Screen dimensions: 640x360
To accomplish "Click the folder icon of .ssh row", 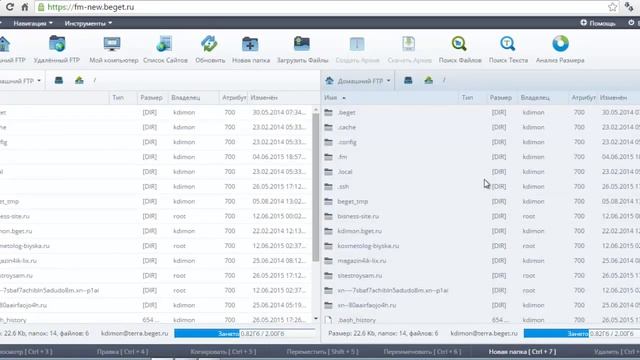I will pos(329,187).
